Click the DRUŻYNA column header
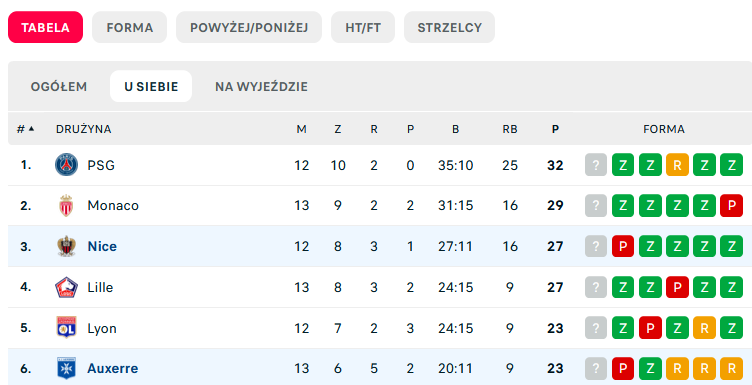Viewport: 752px width, 385px height. (x=83, y=129)
